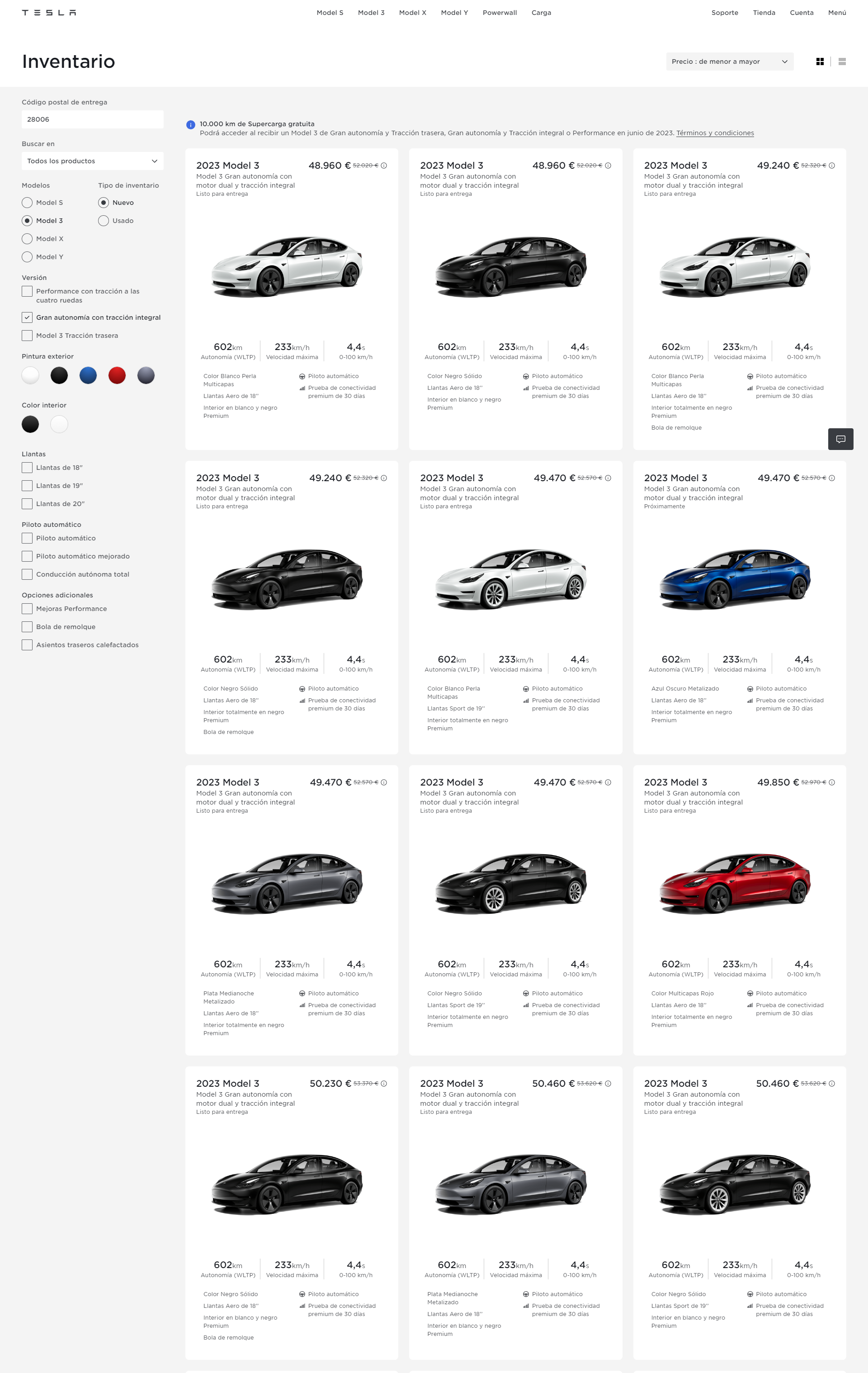Click Piloto automático icon on 50.230 € card

pos(302,1294)
